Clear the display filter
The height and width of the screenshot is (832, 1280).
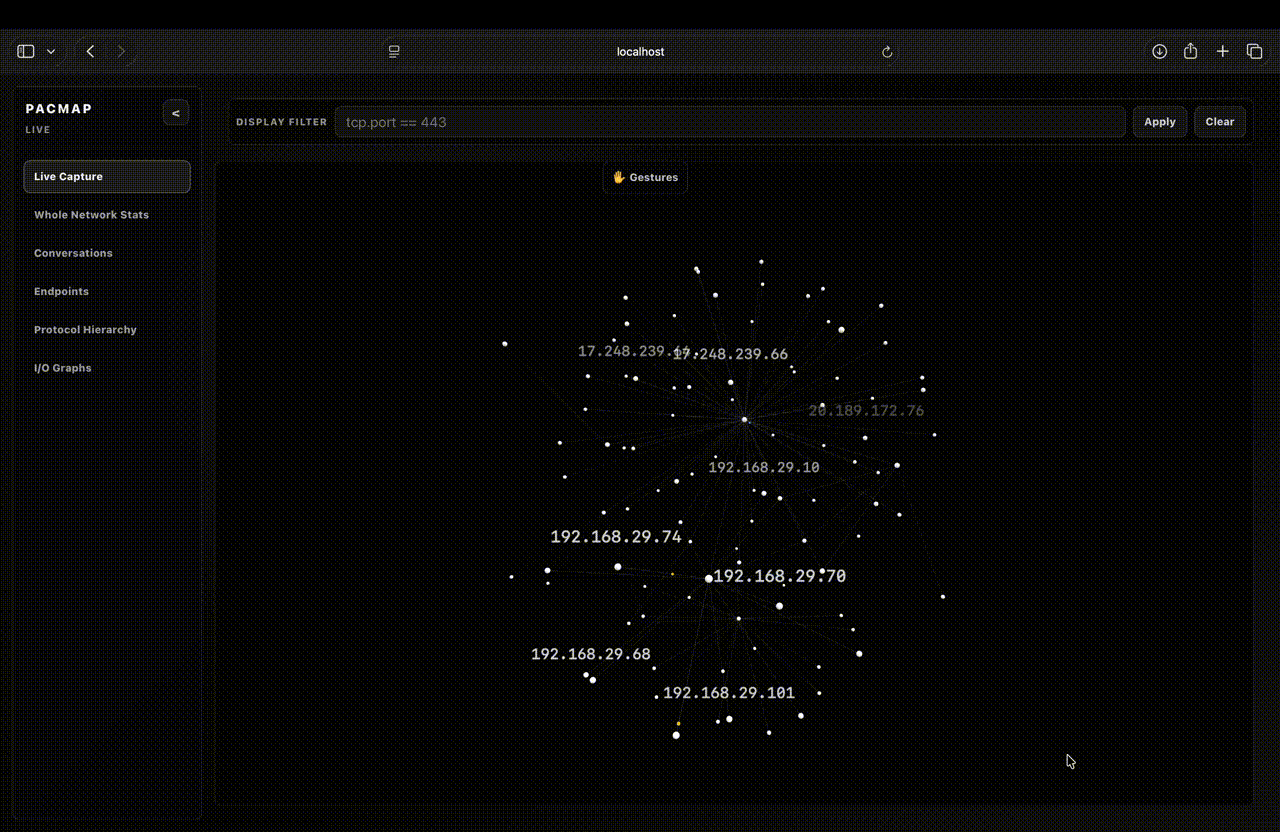[x=1220, y=122]
